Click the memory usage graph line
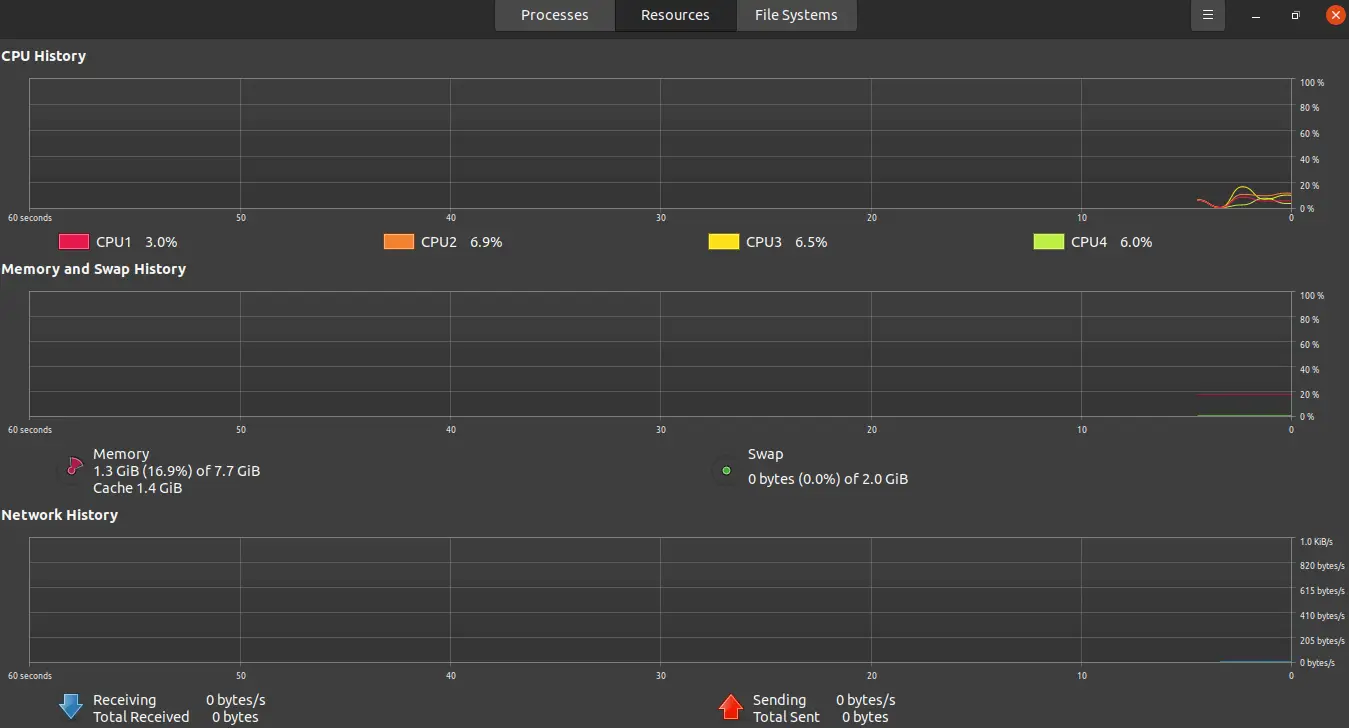1349x728 pixels. coord(1244,394)
